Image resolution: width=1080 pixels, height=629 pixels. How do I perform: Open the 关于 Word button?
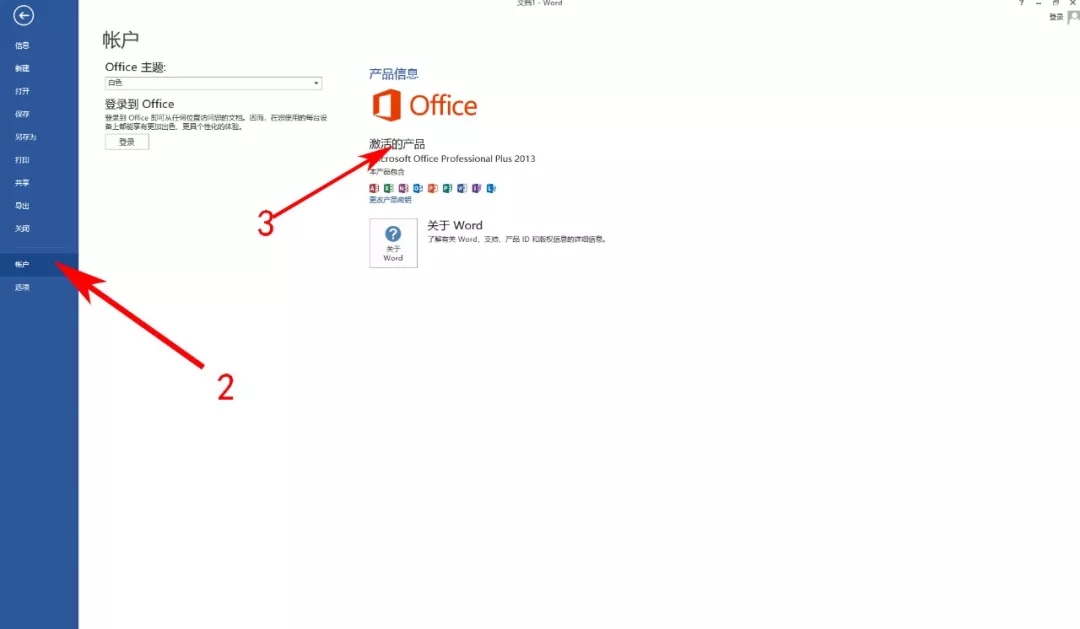pyautogui.click(x=393, y=243)
